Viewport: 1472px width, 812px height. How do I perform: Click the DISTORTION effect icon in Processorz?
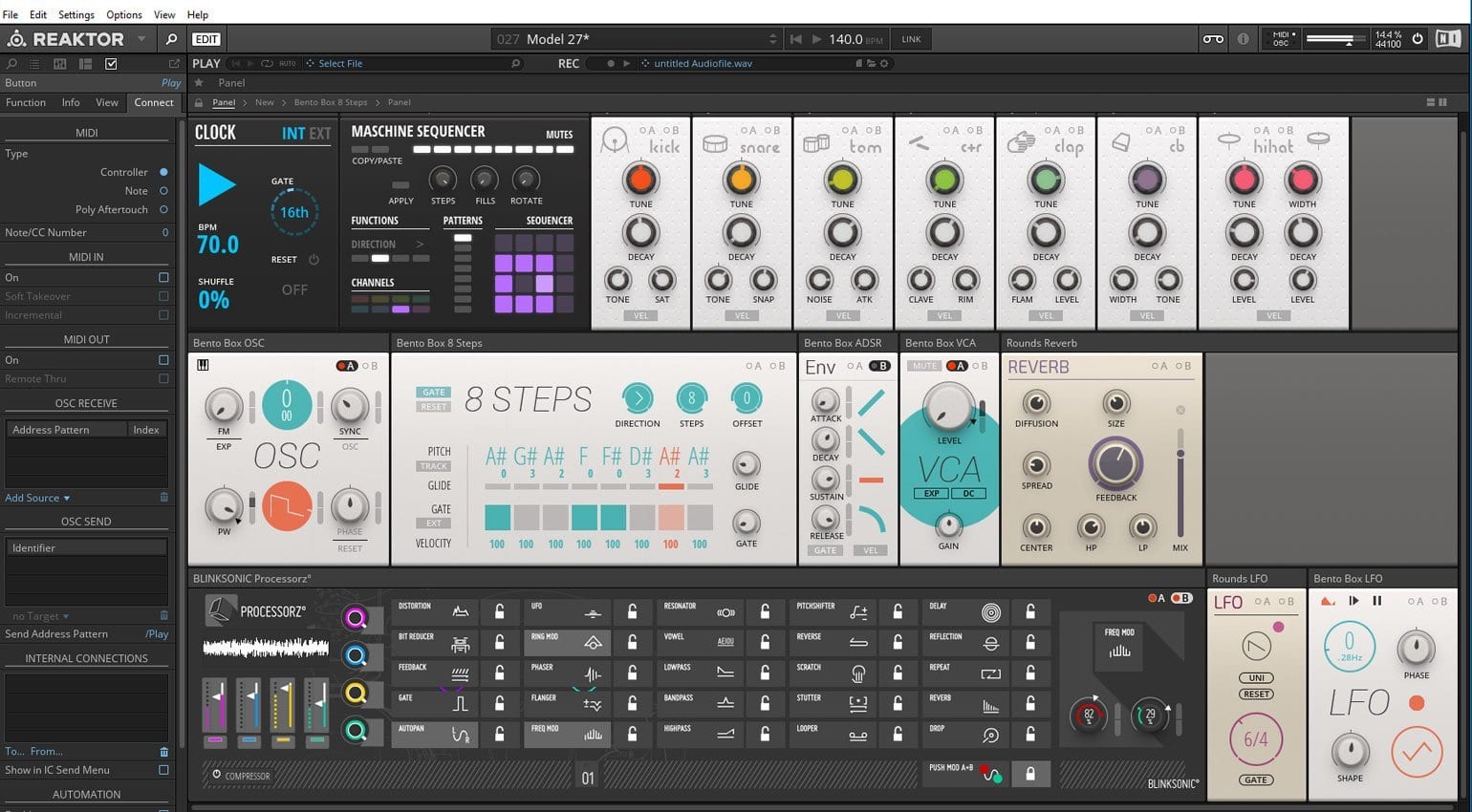pos(461,611)
